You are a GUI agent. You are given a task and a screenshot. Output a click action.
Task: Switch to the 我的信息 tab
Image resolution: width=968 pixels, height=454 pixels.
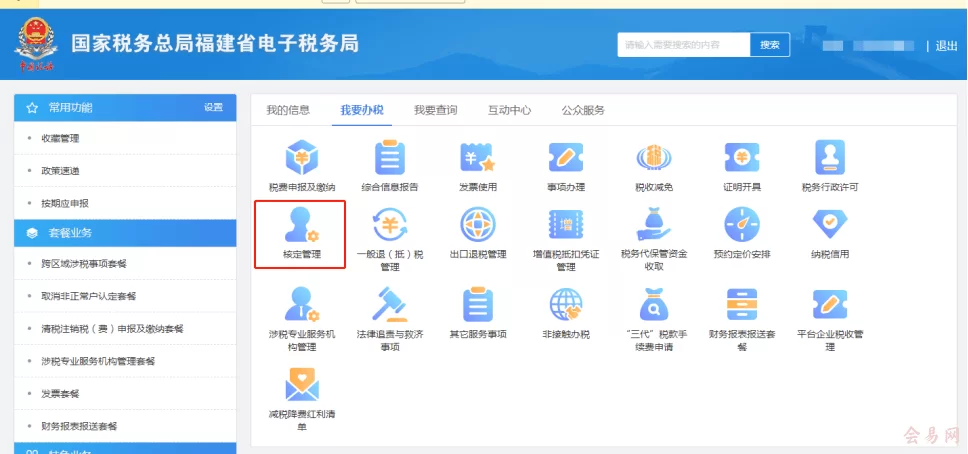pyautogui.click(x=288, y=110)
